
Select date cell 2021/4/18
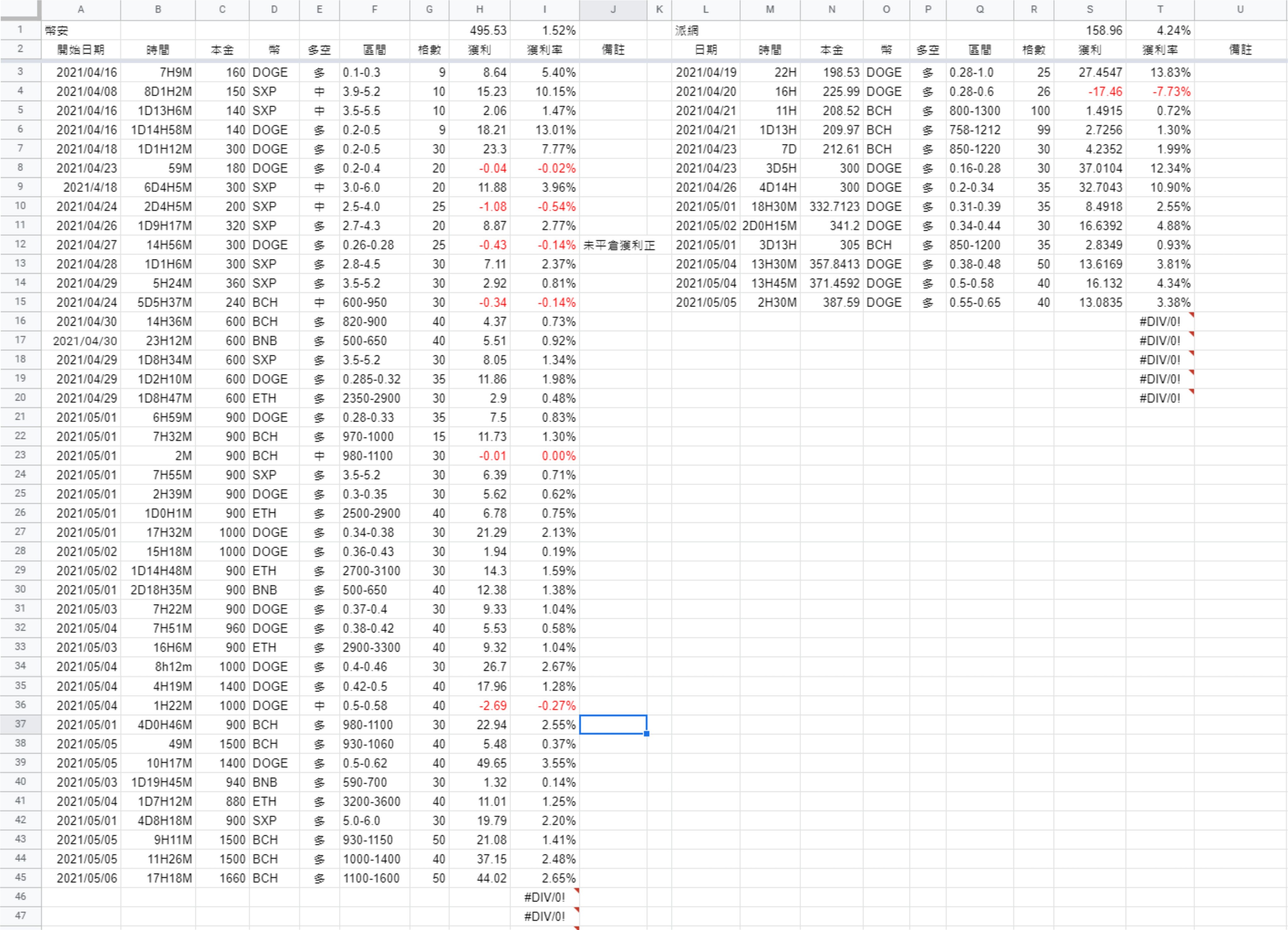click(80, 188)
